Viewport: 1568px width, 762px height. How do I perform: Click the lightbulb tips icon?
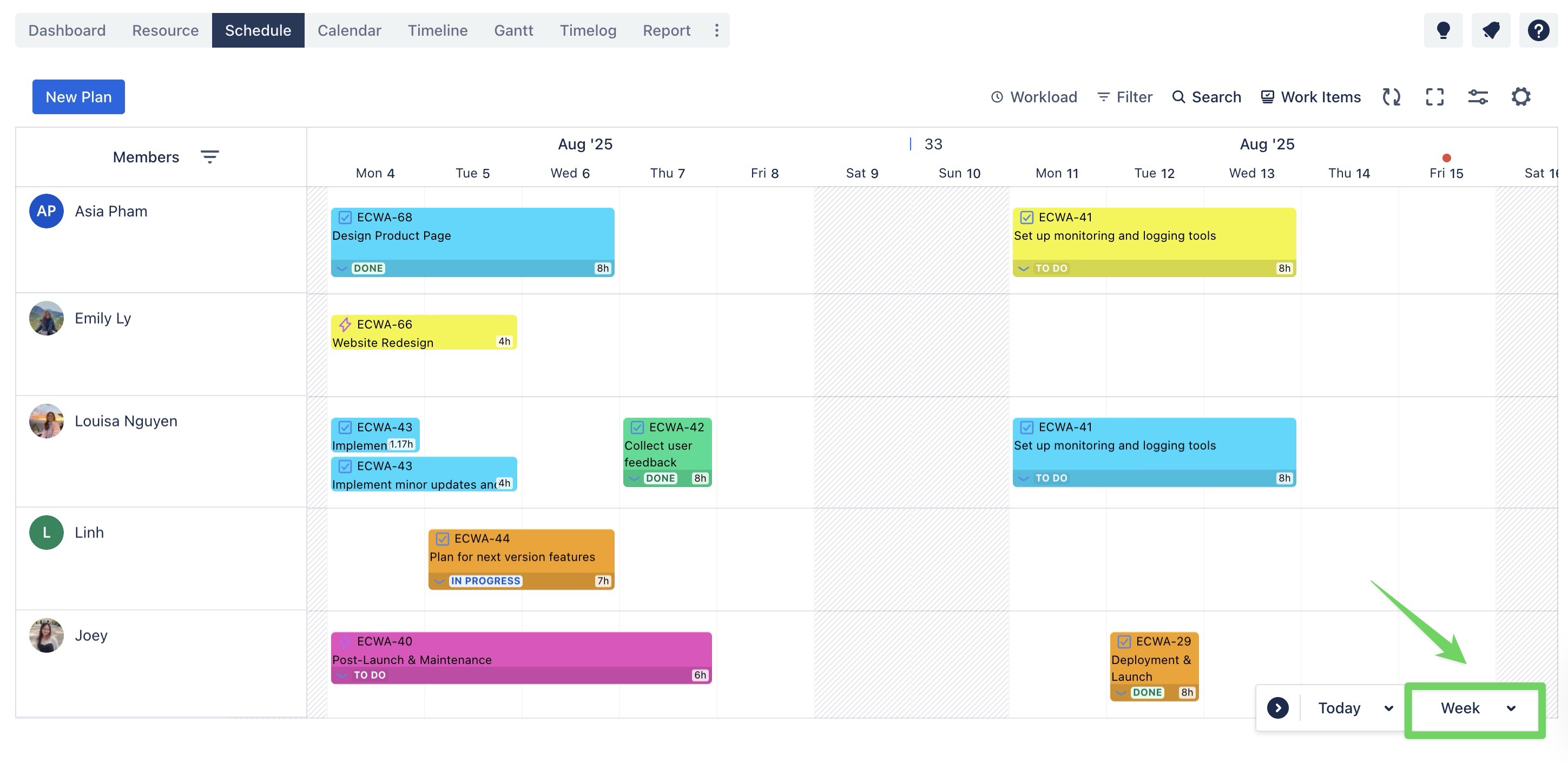[1442, 30]
